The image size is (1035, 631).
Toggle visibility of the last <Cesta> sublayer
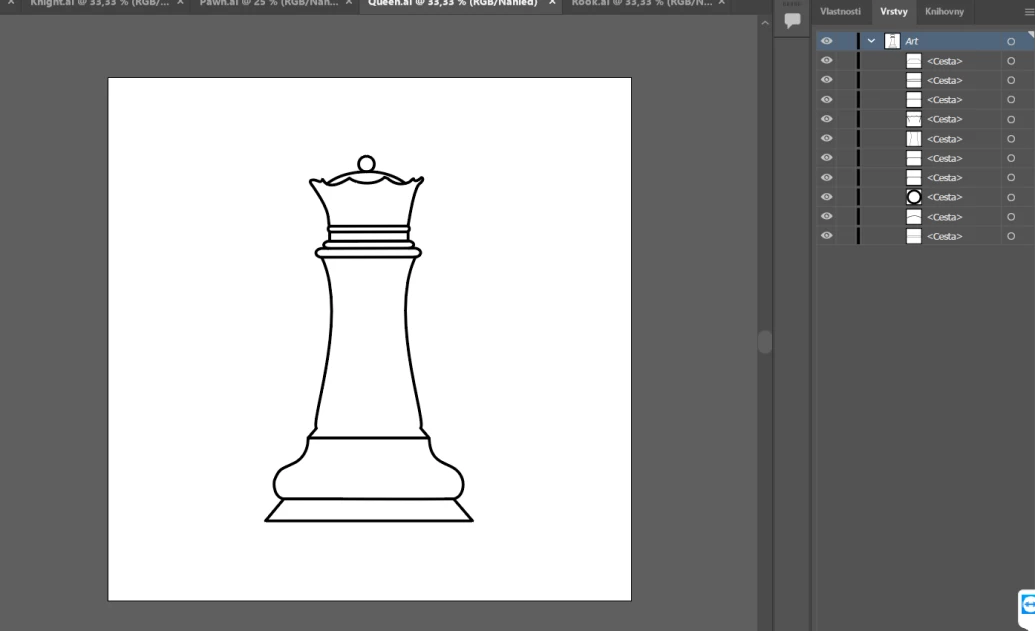[x=826, y=235]
